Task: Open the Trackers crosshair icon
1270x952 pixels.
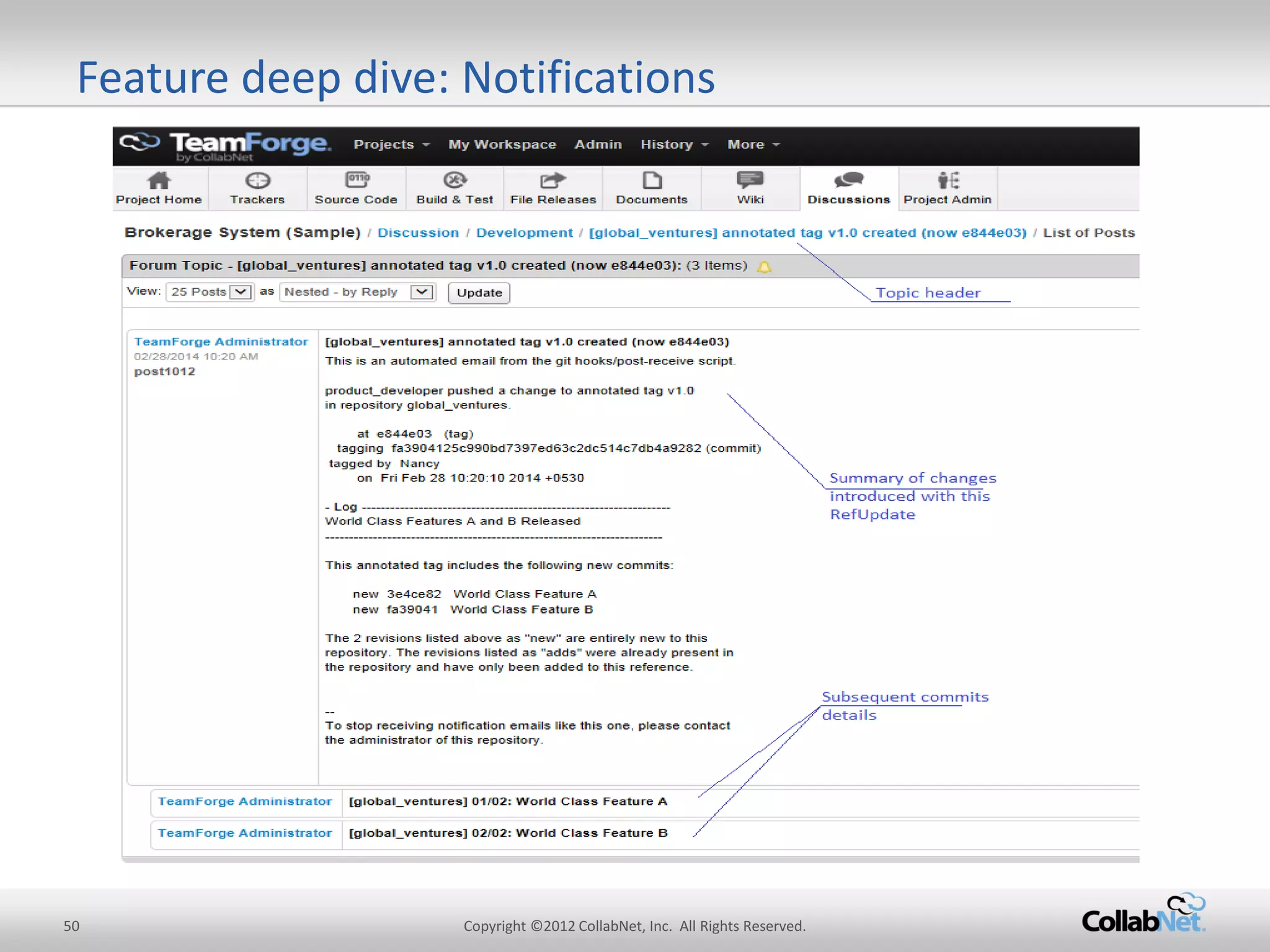Action: coord(257,180)
